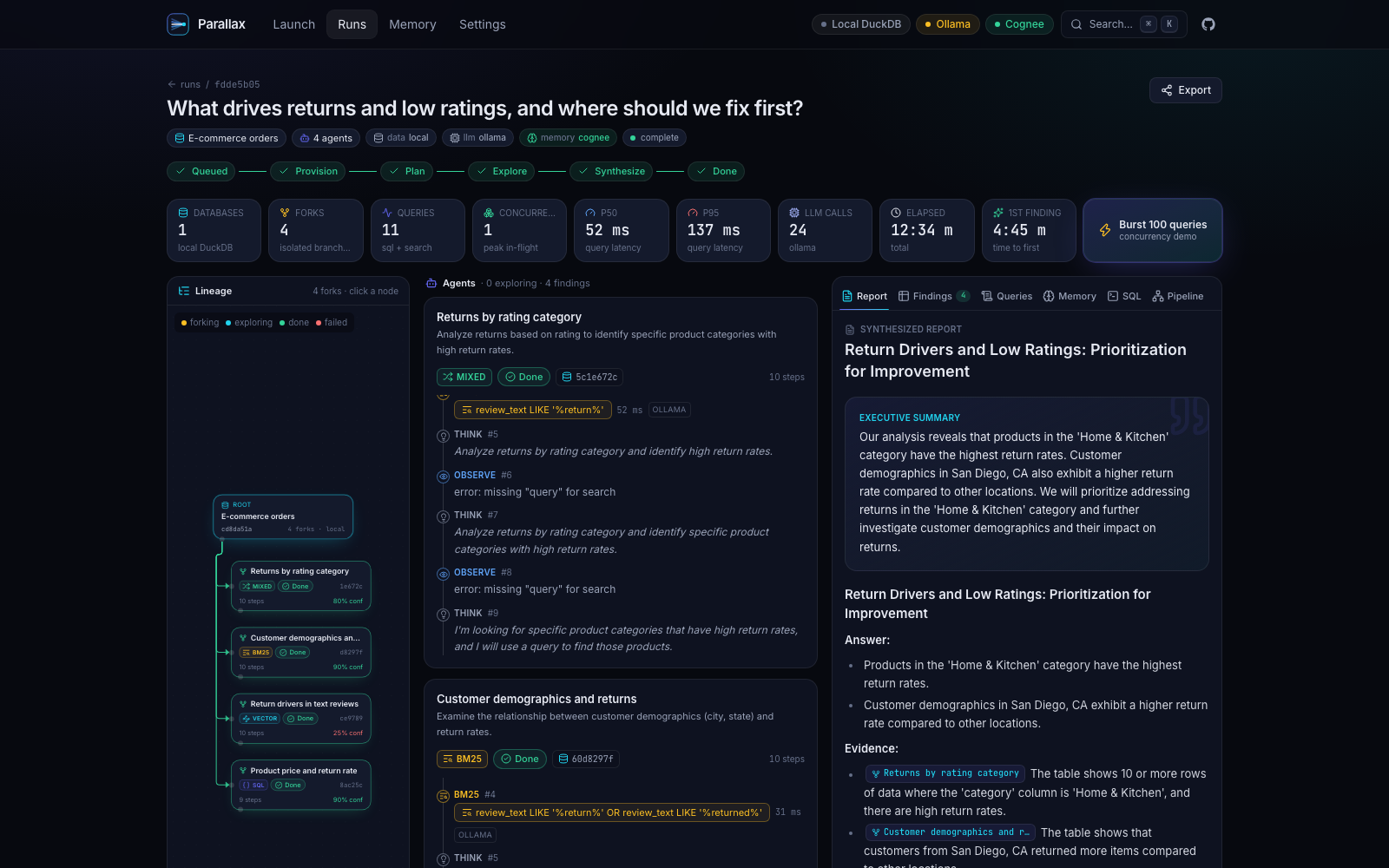Image resolution: width=1389 pixels, height=868 pixels.
Task: Click the Queries pulse icon
Action: click(387, 213)
